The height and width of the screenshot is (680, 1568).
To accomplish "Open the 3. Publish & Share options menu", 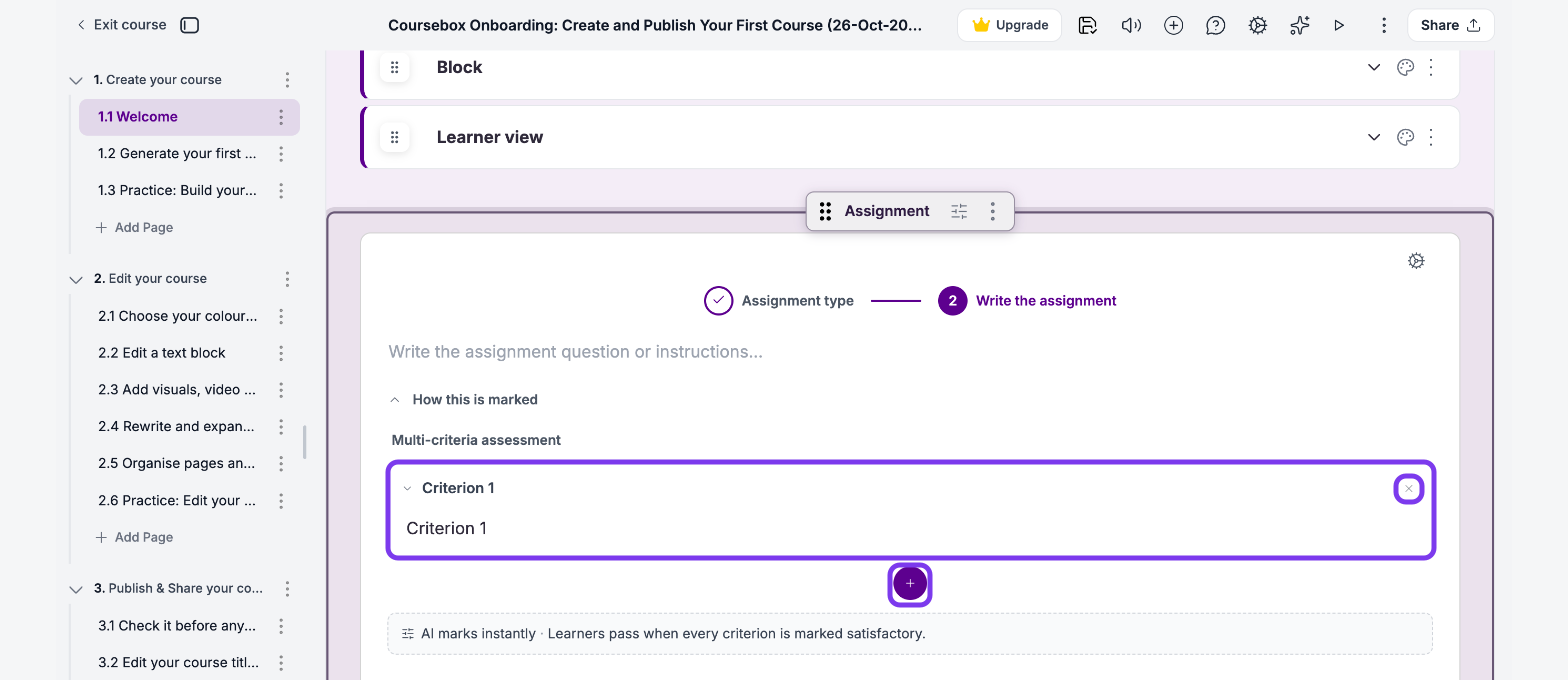I will (288, 589).
